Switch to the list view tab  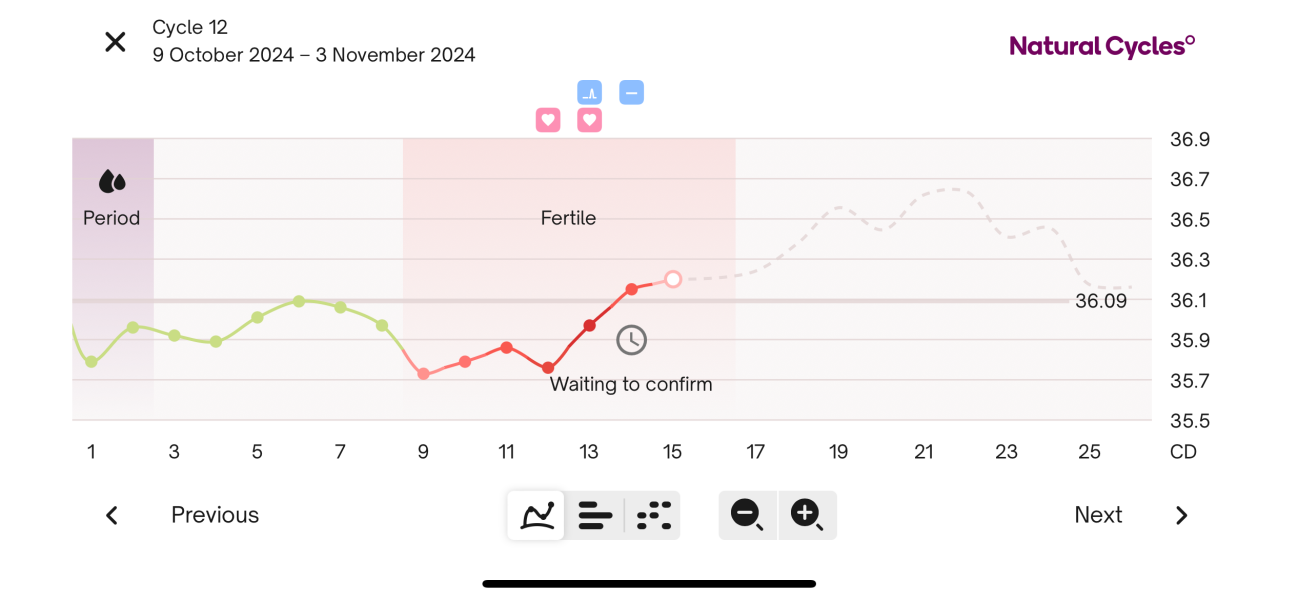coord(595,515)
